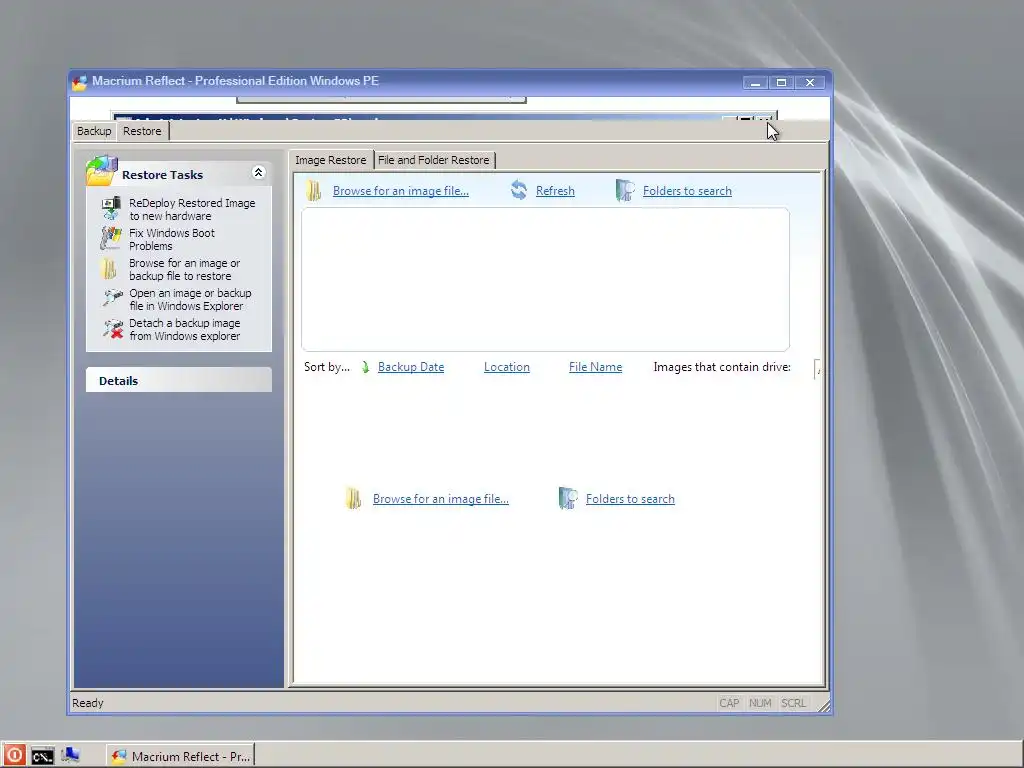Screen dimensions: 1024x768
Task: Click the Refresh arrows icon
Action: (519, 190)
